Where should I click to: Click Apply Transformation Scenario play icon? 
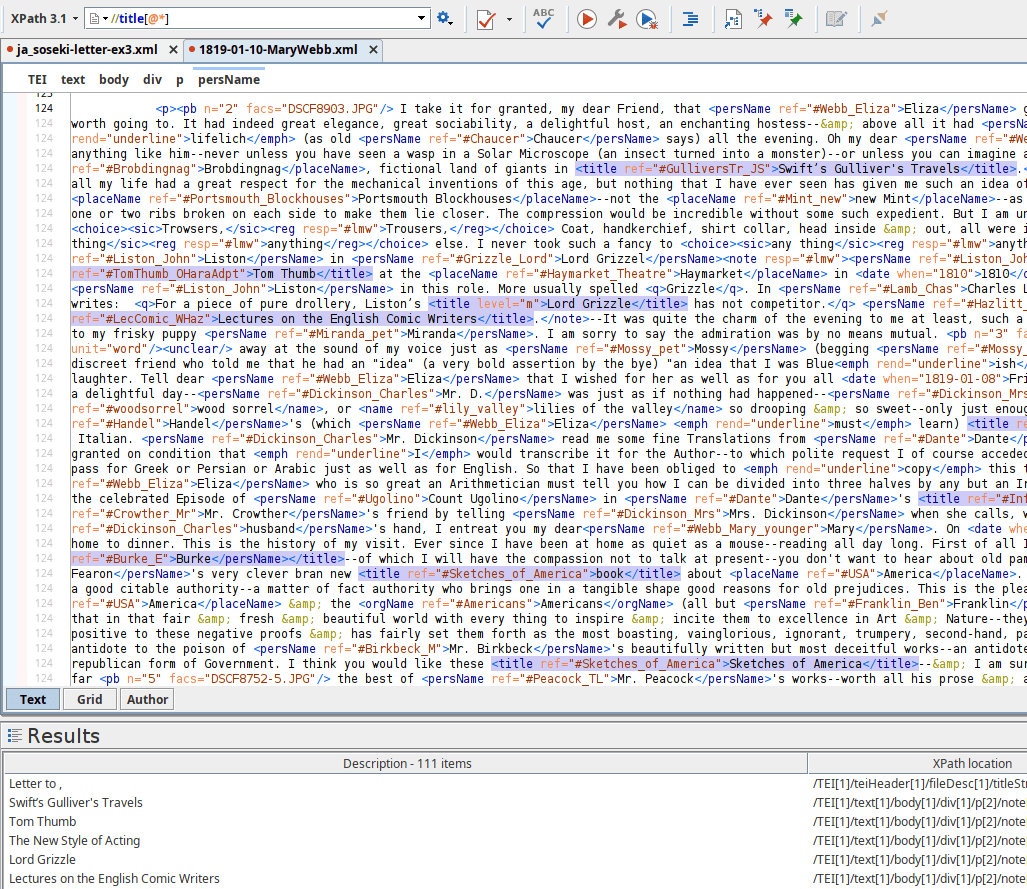(x=587, y=19)
